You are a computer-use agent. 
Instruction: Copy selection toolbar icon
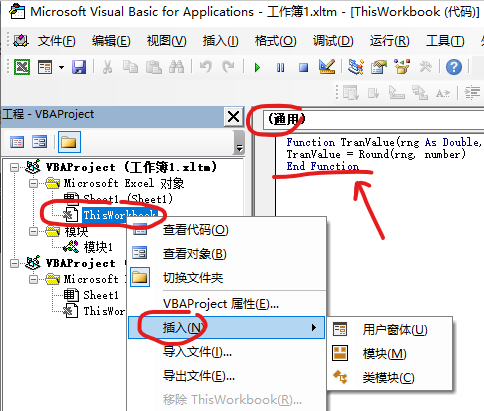coord(130,67)
